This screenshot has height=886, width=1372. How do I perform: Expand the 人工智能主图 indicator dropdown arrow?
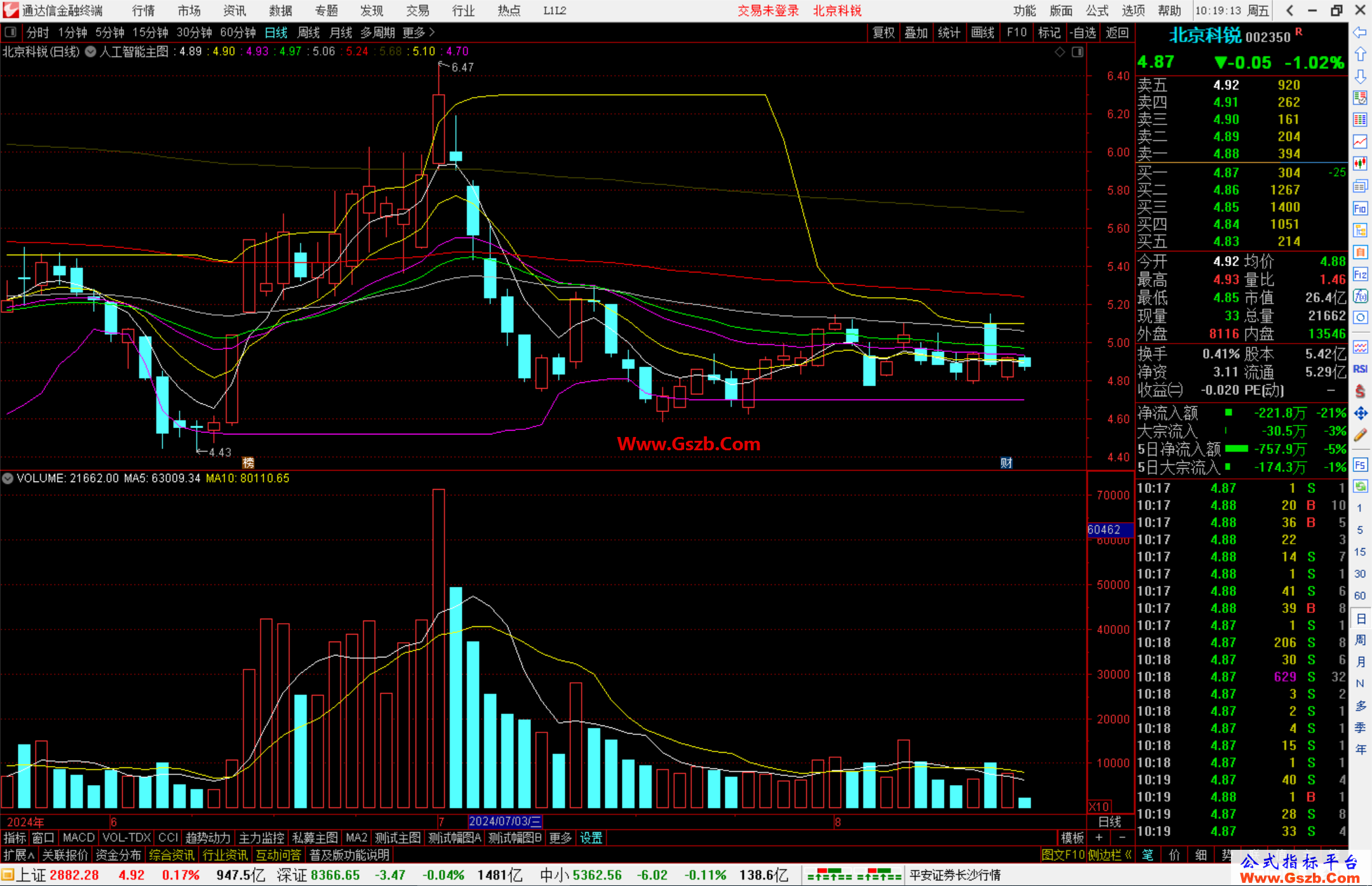pyautogui.click(x=91, y=52)
